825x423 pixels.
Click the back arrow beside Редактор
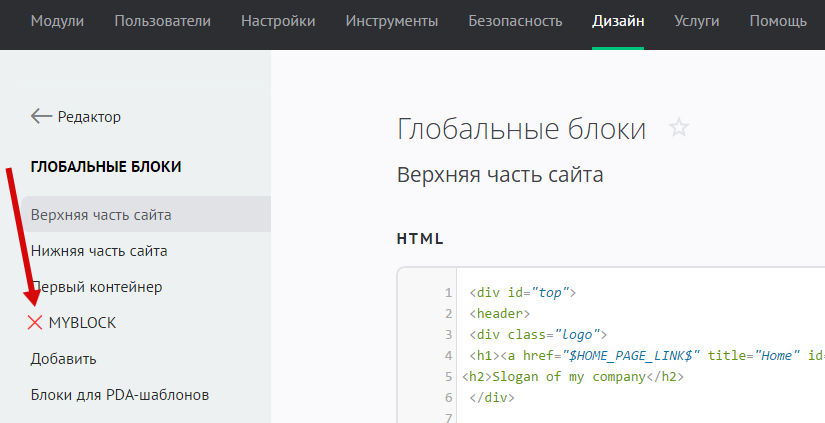click(41, 116)
